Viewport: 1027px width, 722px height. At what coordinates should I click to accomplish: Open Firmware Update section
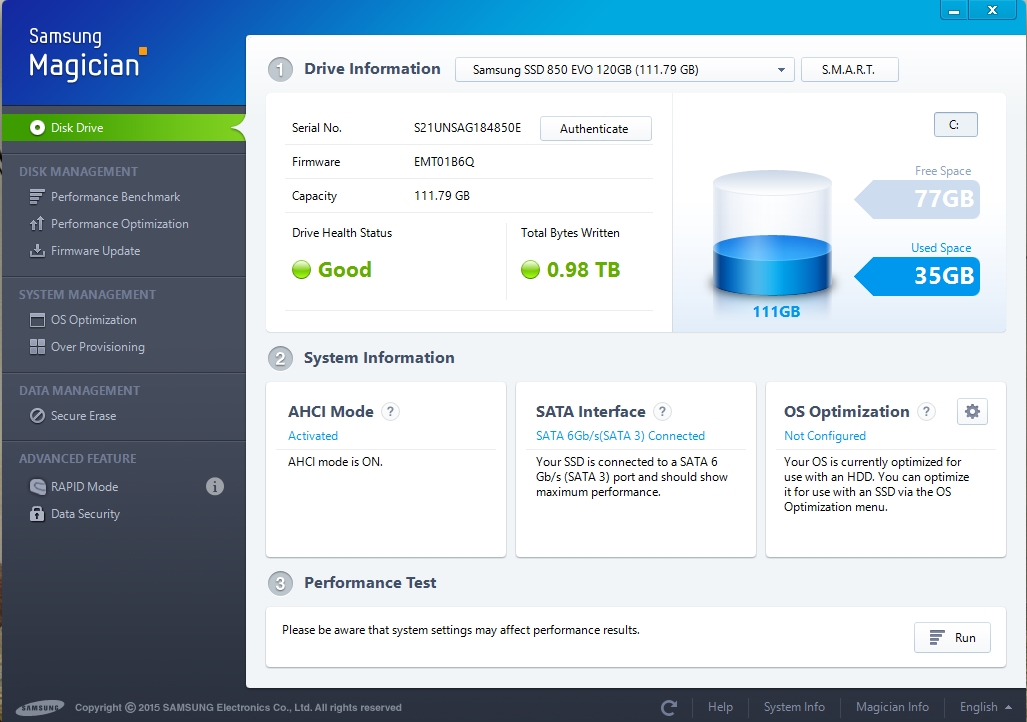(95, 251)
